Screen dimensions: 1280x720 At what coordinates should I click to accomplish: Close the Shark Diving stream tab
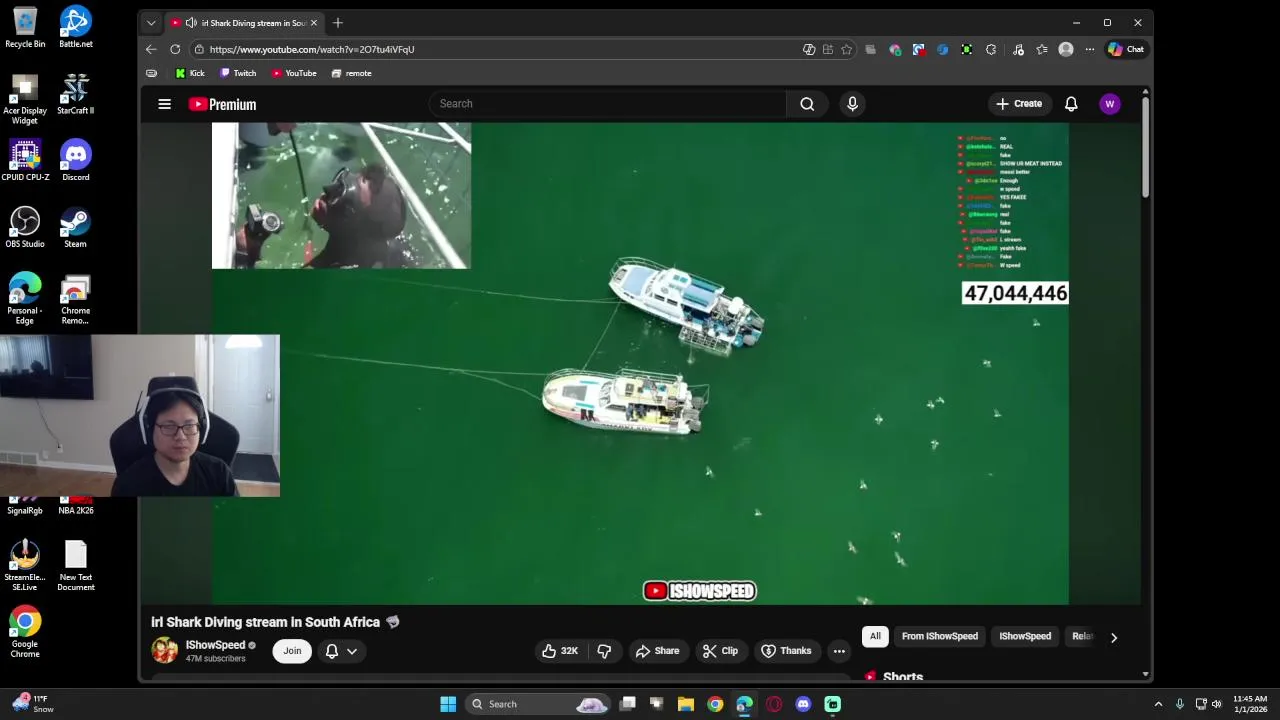314,22
